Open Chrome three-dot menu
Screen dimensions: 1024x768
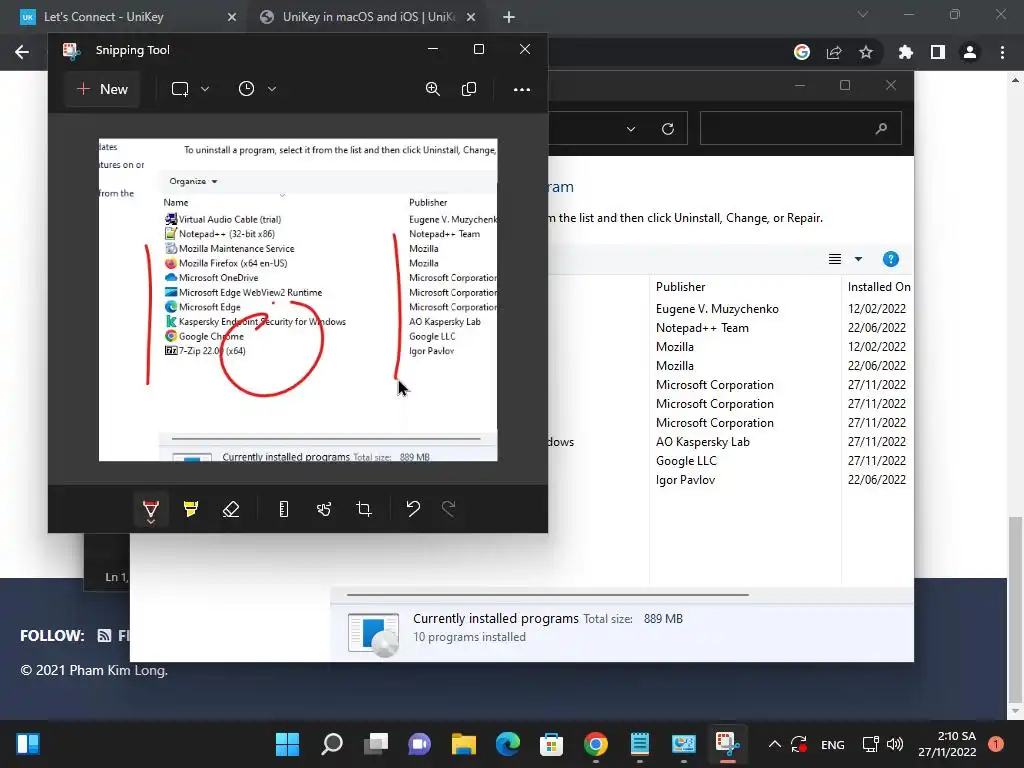pos(1002,52)
